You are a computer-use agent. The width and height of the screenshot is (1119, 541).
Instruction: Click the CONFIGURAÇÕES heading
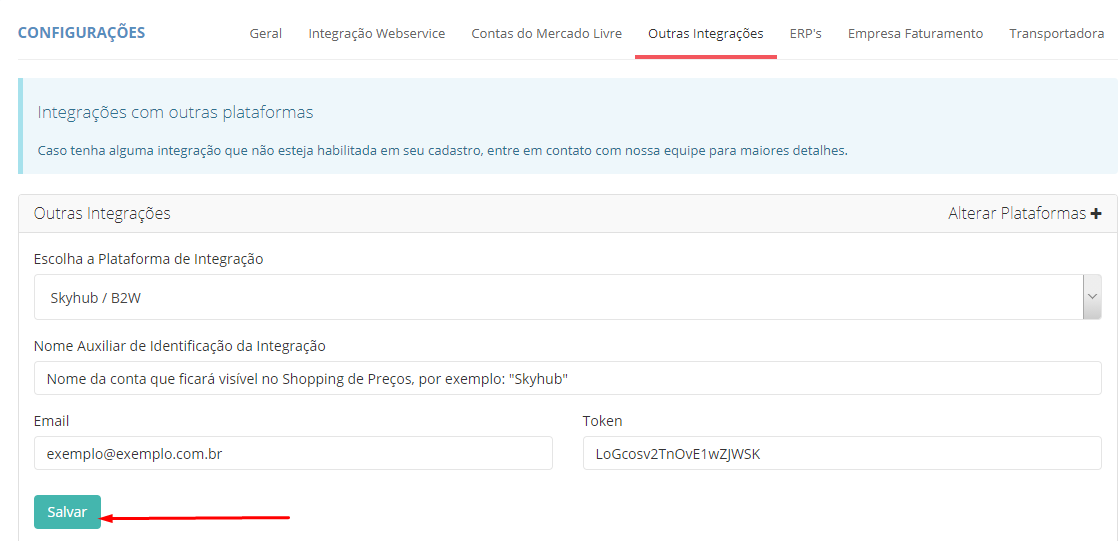81,33
